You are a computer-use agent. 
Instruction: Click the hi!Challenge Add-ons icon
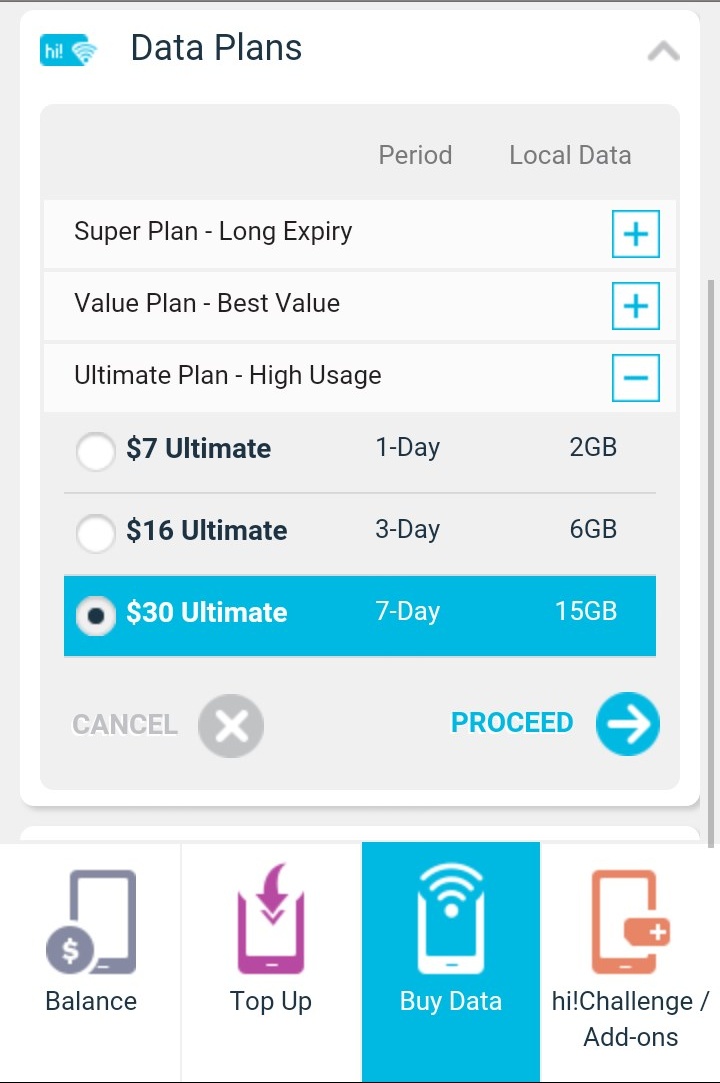click(x=630, y=921)
